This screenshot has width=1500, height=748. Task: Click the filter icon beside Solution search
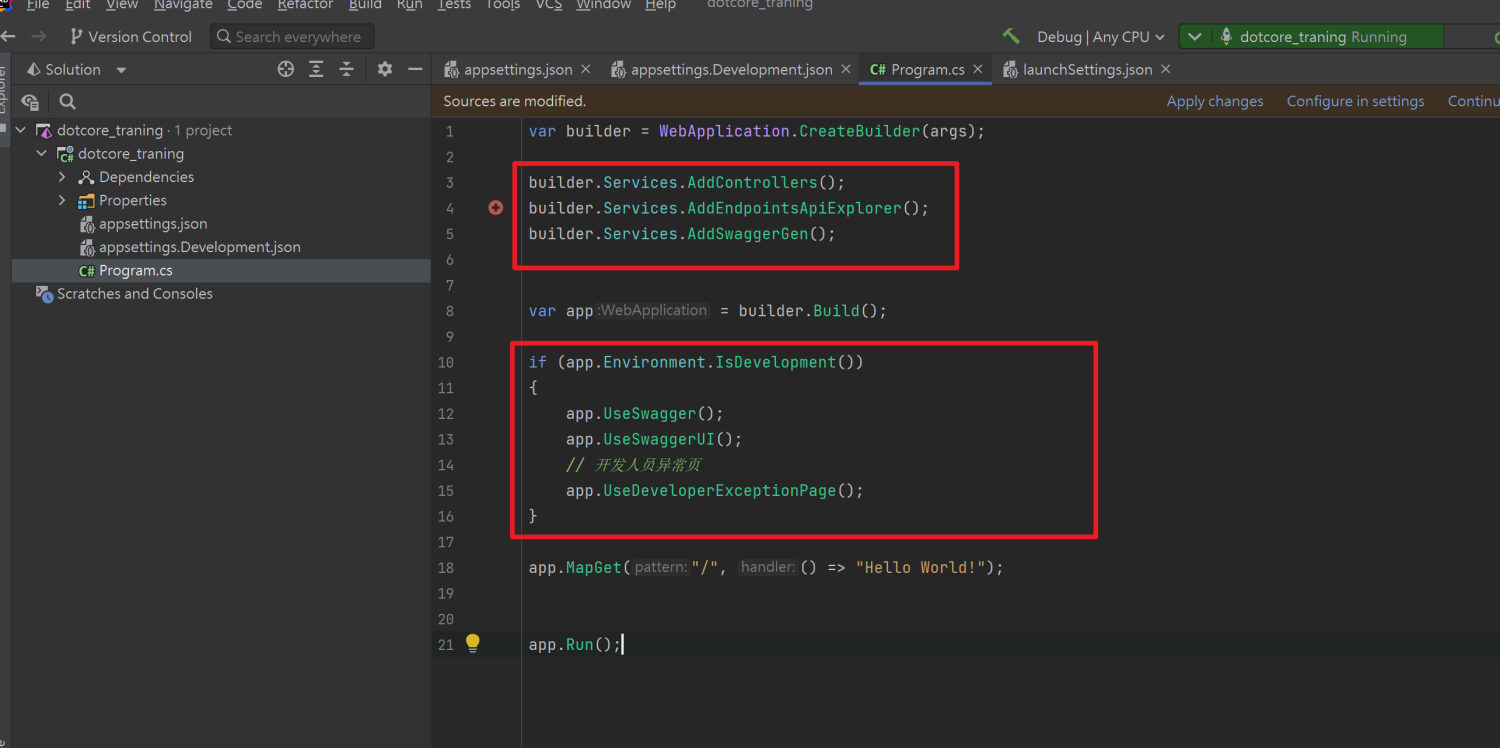pyautogui.click(x=30, y=101)
